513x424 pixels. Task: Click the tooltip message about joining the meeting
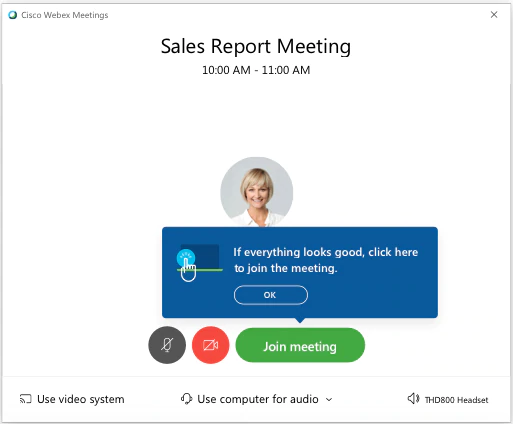coord(325,260)
